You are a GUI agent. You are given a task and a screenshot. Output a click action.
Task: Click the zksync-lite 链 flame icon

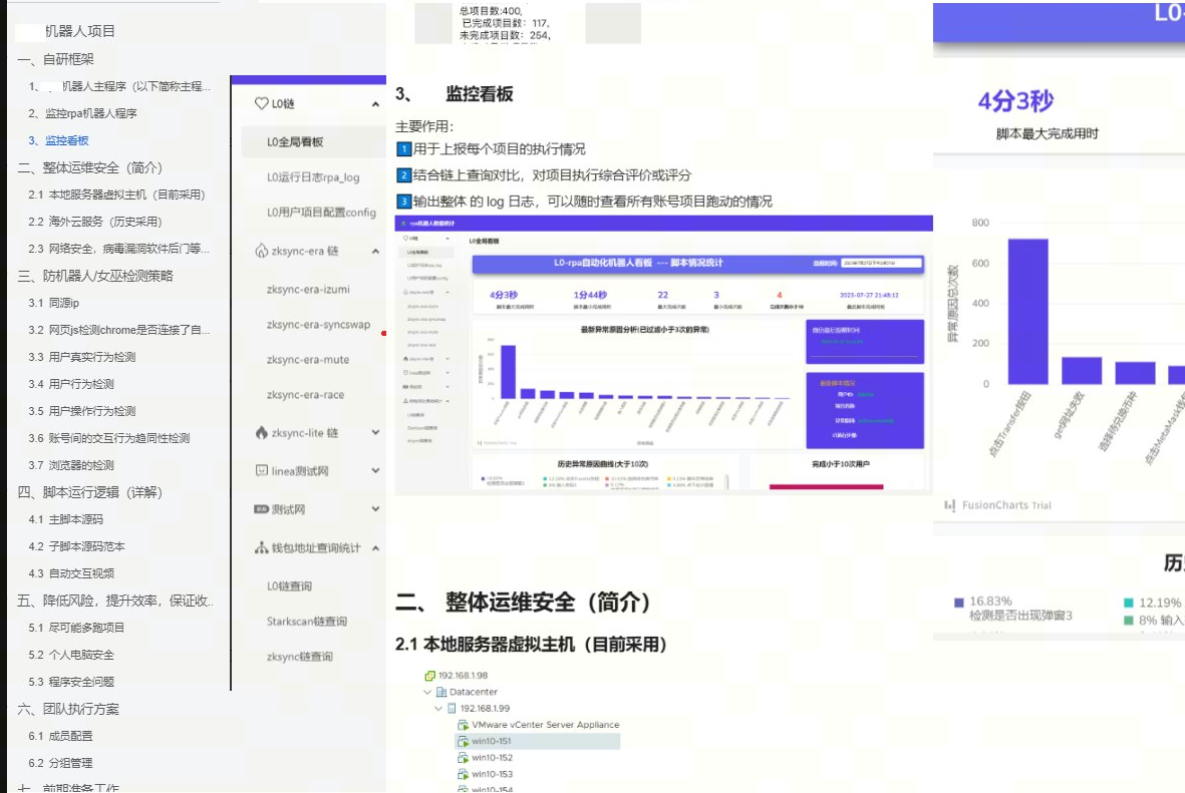pyautogui.click(x=262, y=433)
